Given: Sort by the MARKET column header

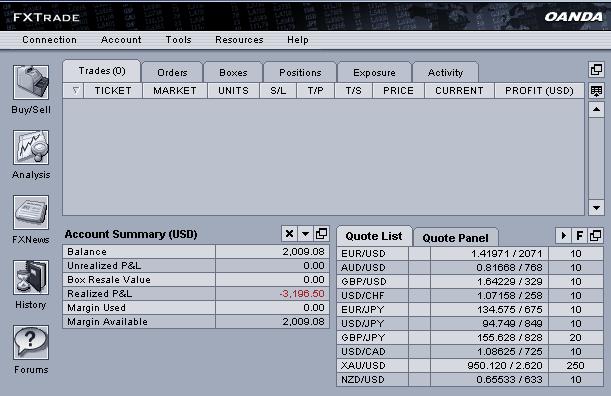Looking at the screenshot, I should tap(175, 90).
